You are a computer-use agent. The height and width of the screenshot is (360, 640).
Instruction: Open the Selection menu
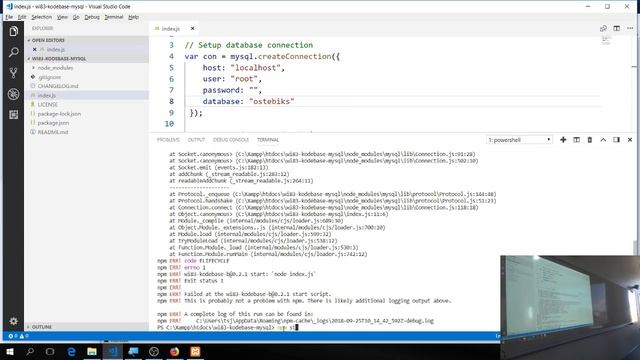pos(42,17)
